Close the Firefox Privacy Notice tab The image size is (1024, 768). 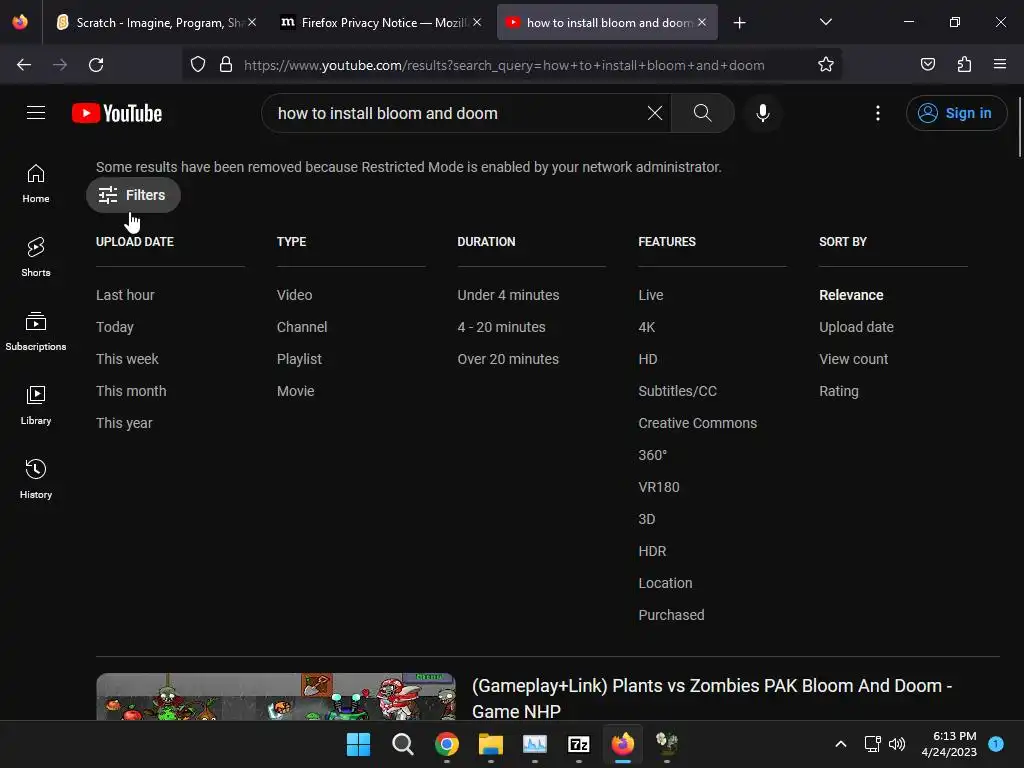tap(477, 22)
